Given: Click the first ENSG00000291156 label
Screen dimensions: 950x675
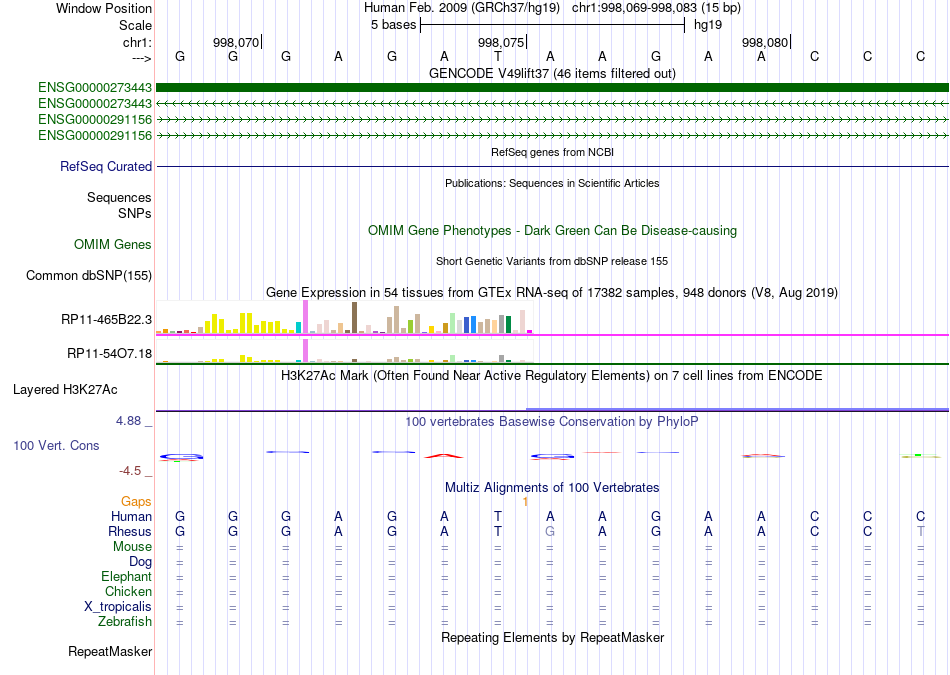Looking at the screenshot, I should (95, 119).
